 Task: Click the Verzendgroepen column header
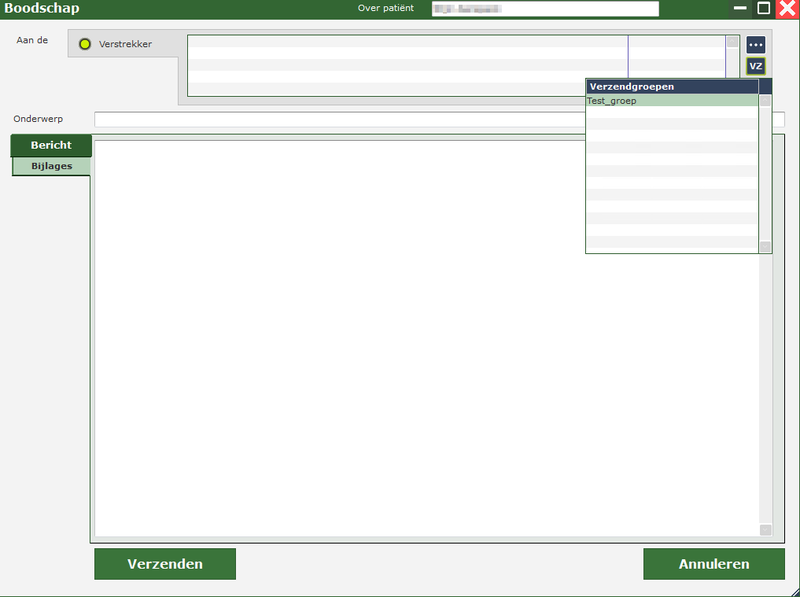671,87
